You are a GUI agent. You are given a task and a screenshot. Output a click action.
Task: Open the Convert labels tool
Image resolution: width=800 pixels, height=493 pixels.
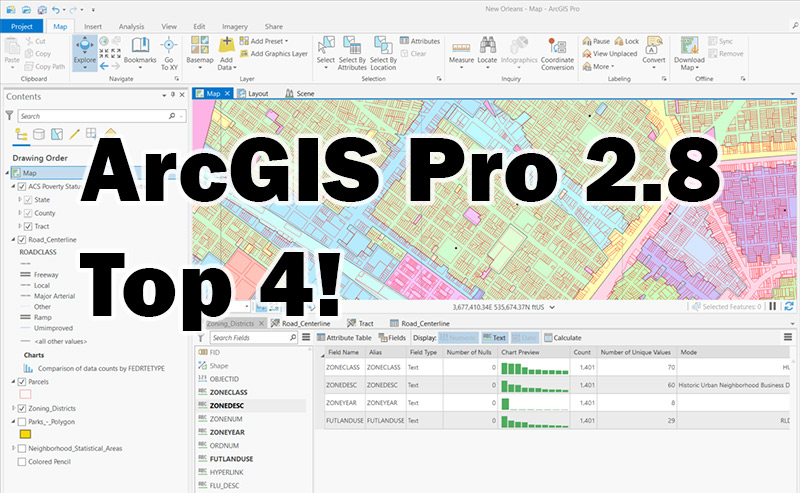654,53
